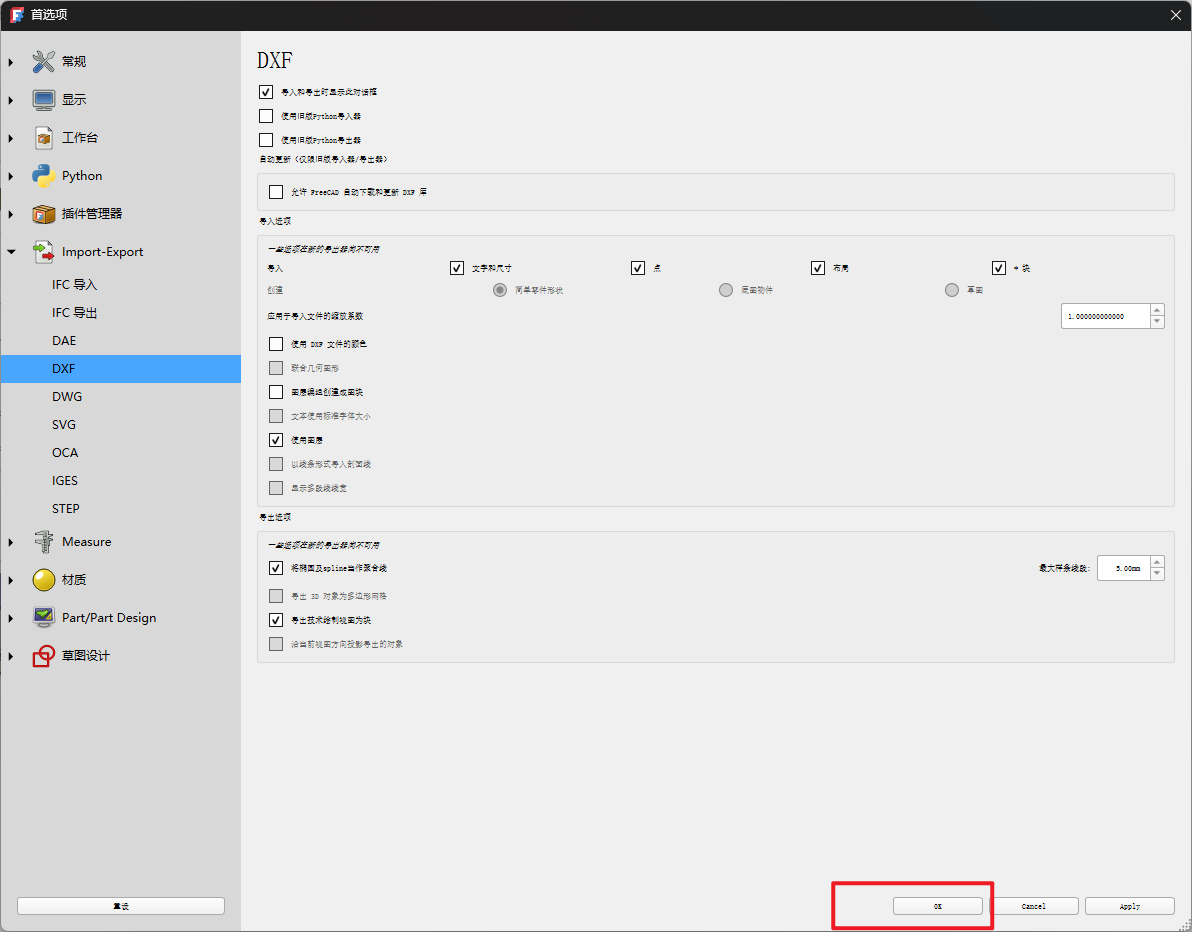Select the 显示 (Display) monitor icon
This screenshot has height=932, width=1192.
click(x=43, y=100)
